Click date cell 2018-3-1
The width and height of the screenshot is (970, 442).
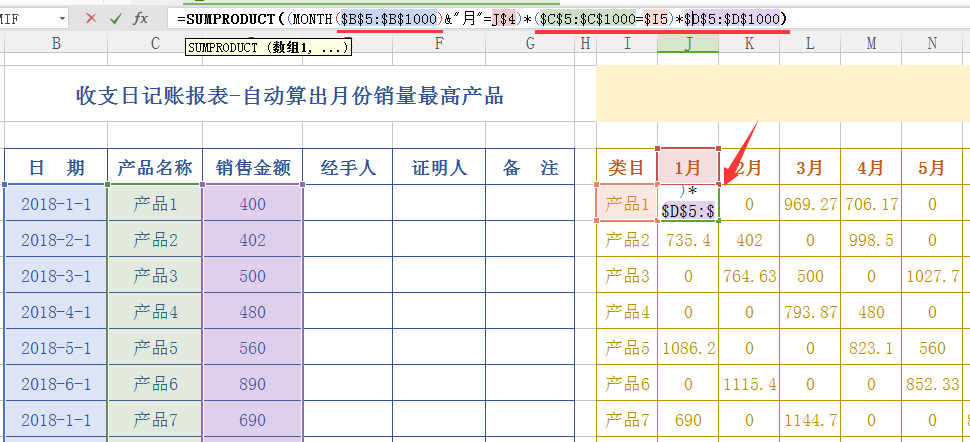point(56,275)
